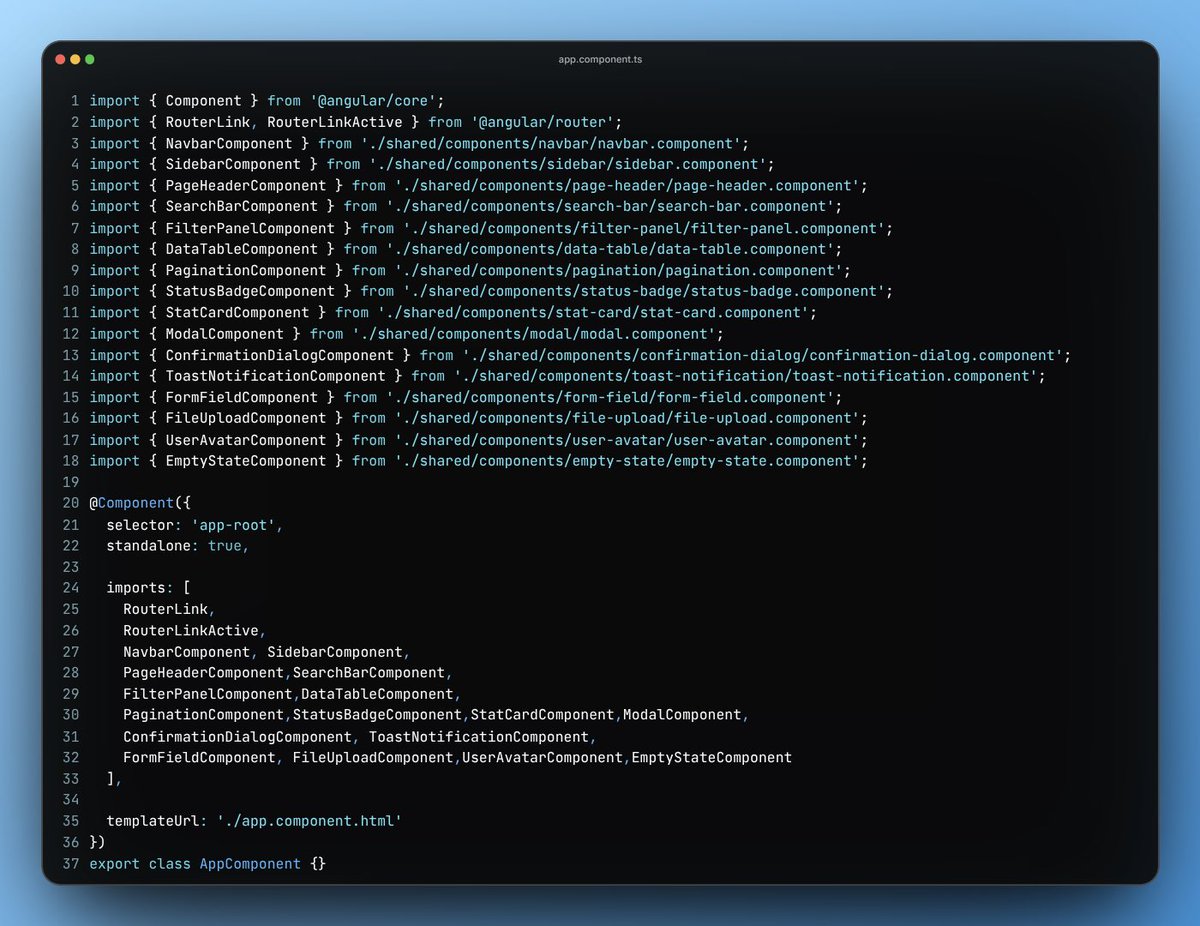Click the '@angular/router' import path
This screenshot has width=1200, height=926.
click(x=545, y=122)
